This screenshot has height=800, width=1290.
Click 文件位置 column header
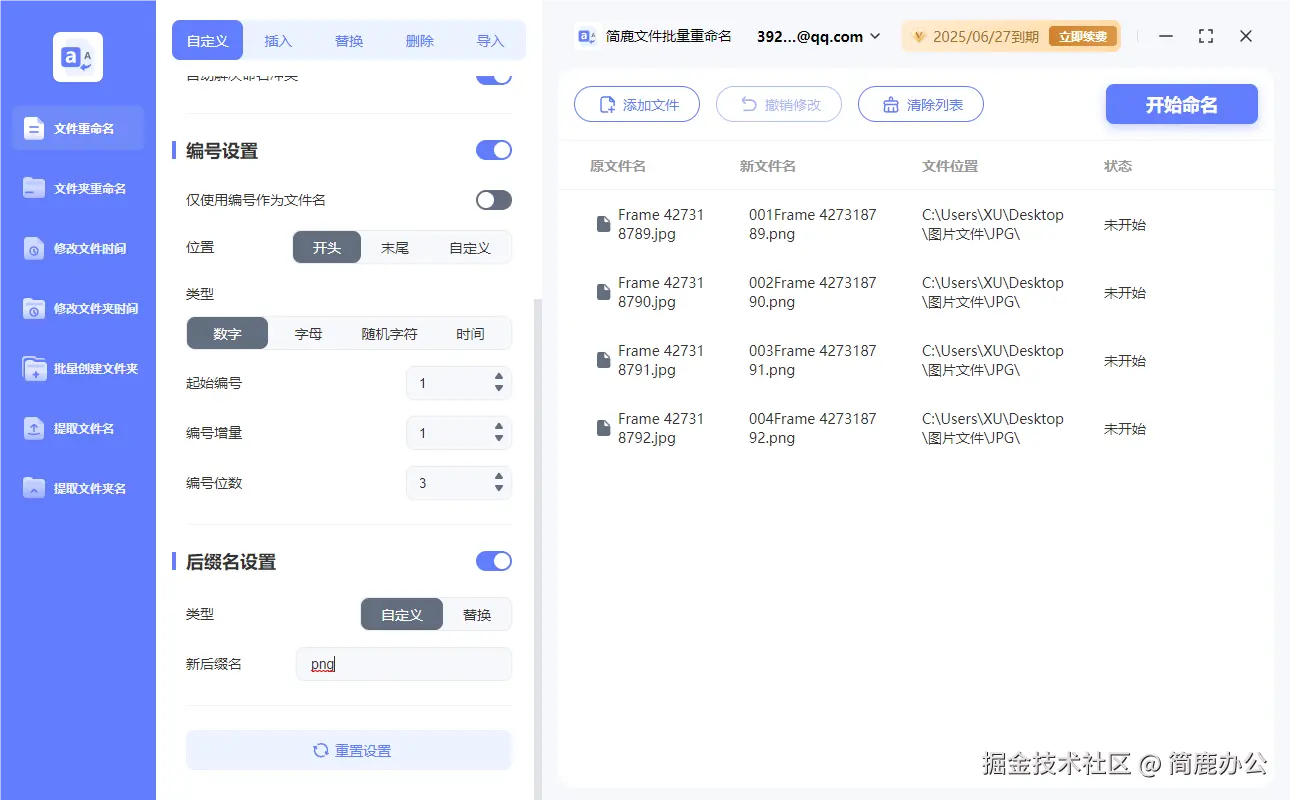point(950,166)
